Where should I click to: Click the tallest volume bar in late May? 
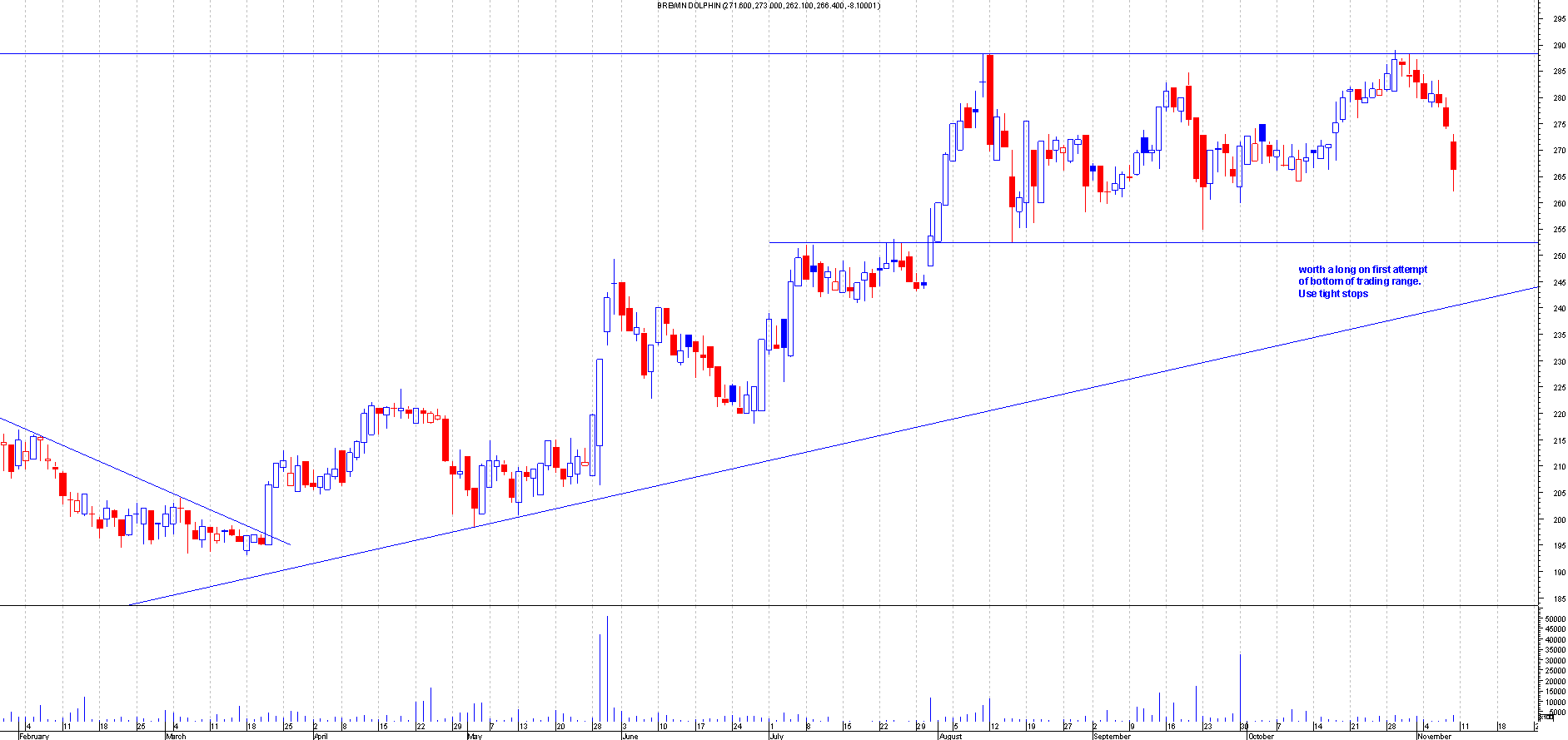[x=607, y=666]
